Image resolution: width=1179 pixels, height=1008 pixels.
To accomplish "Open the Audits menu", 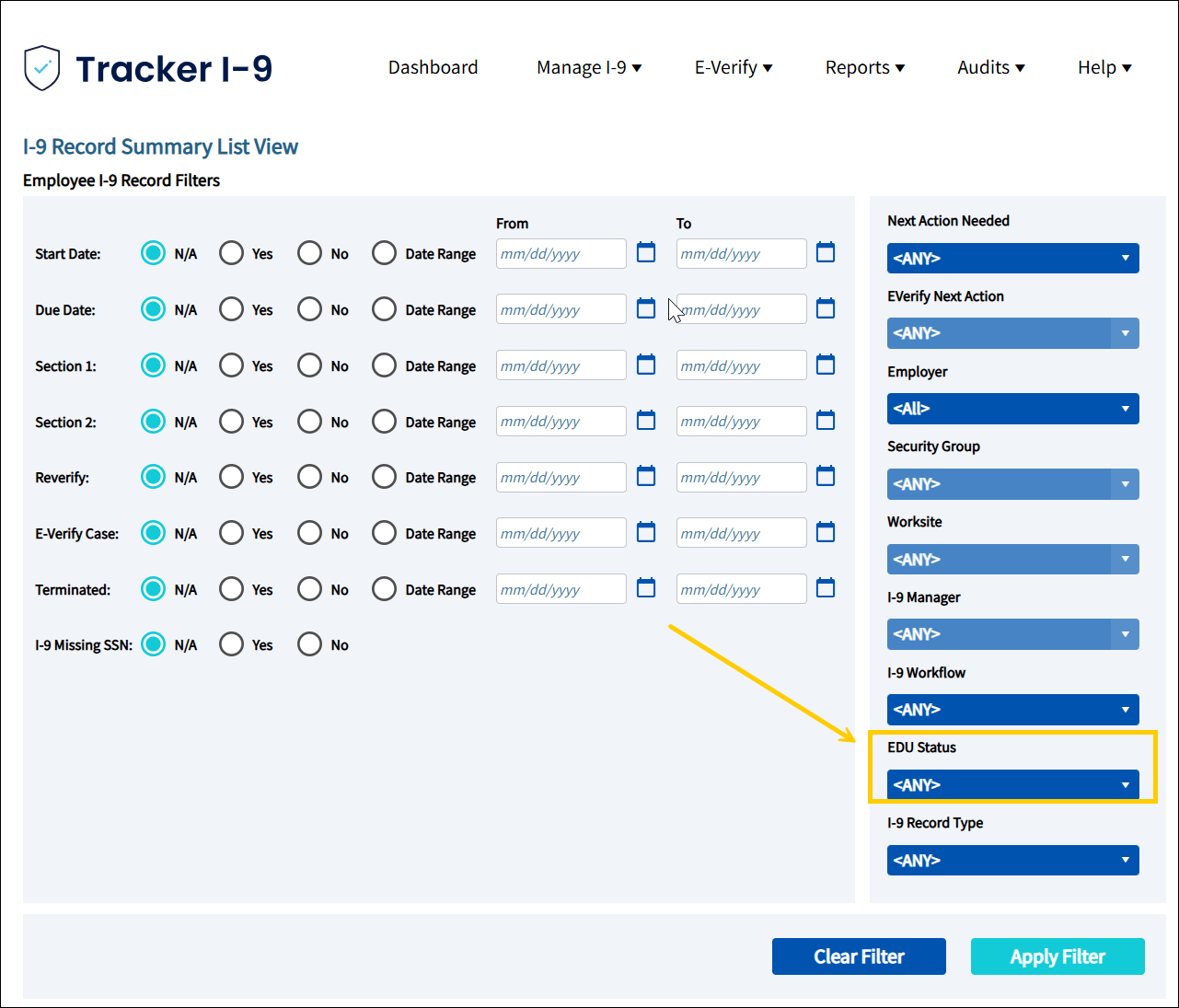I will coord(991,67).
